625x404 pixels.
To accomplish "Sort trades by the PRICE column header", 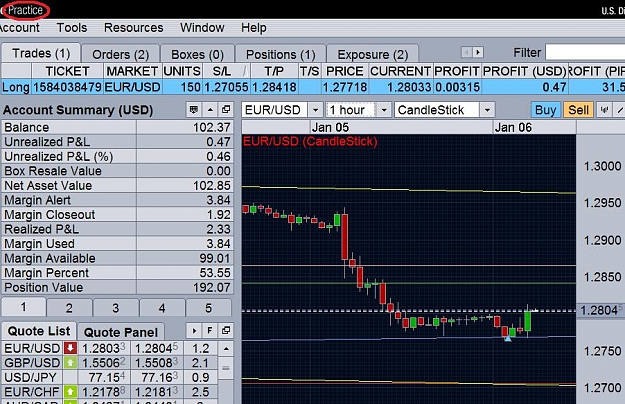I will [x=345, y=71].
